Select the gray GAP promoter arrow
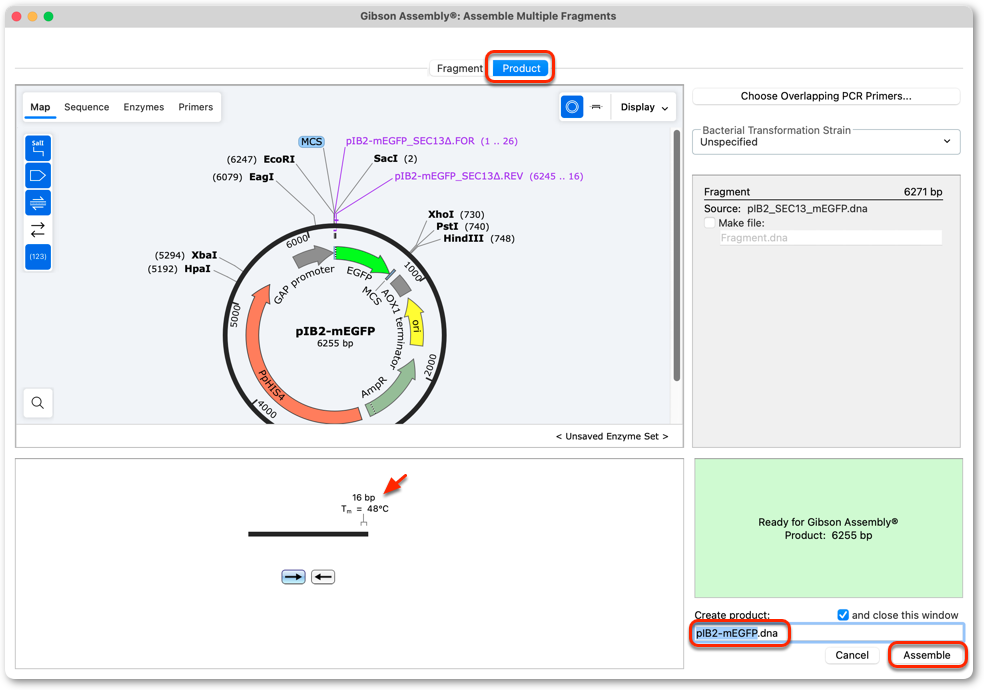The height and width of the screenshot is (690, 984). point(313,255)
